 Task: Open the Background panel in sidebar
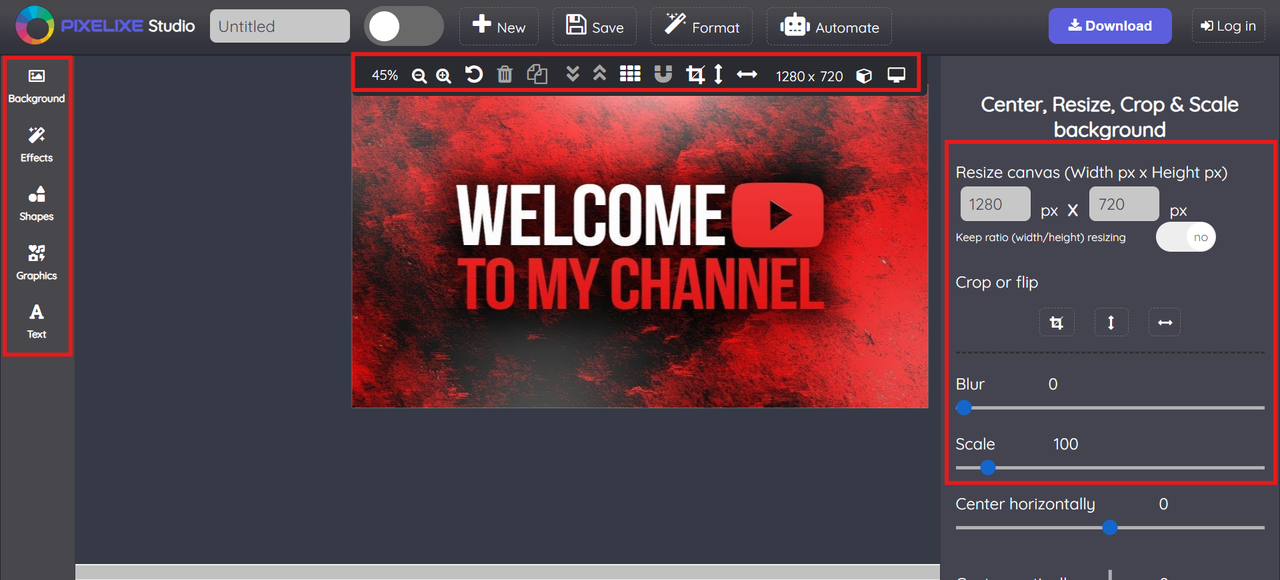pos(37,86)
